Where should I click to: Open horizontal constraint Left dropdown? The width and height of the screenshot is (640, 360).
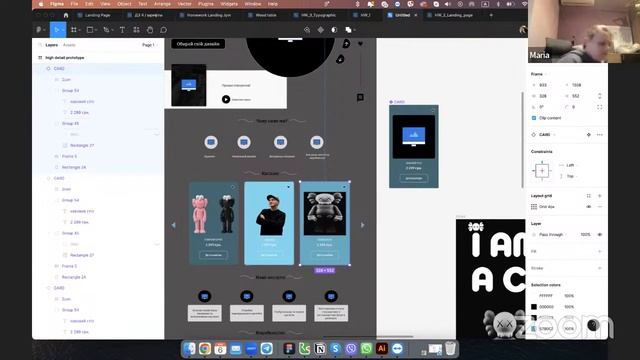(570, 165)
